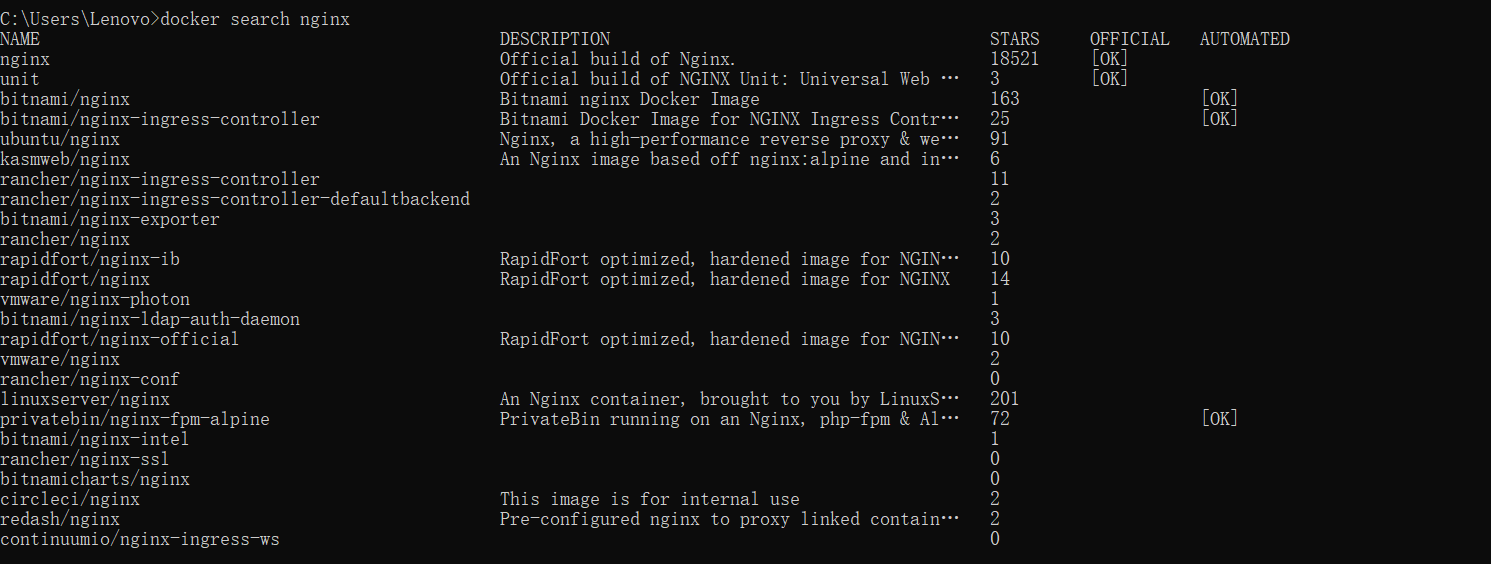Screen dimensions: 1491x564
Task: Click the automated [OK] for privatebin/nginx-fpm-alpine
Action: pos(1219,419)
